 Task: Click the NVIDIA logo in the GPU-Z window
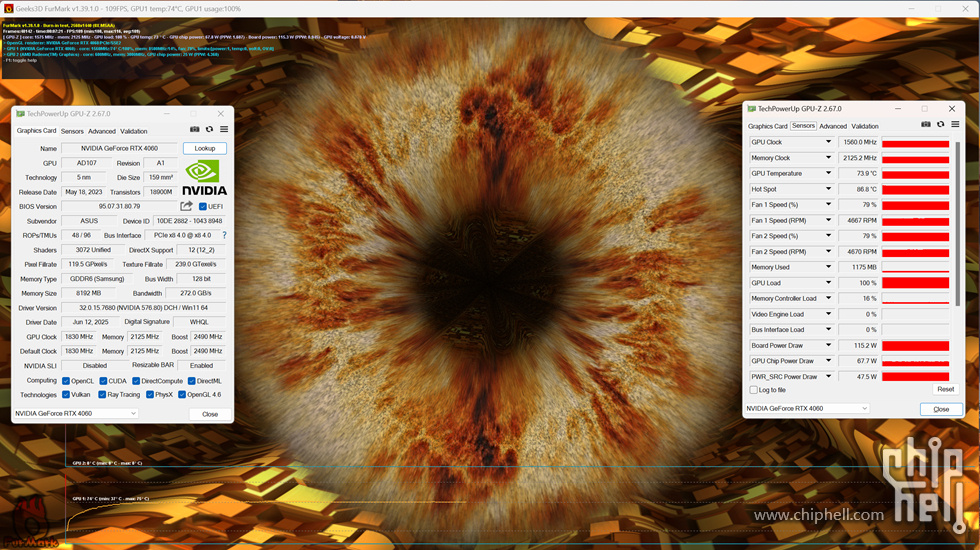click(x=204, y=178)
